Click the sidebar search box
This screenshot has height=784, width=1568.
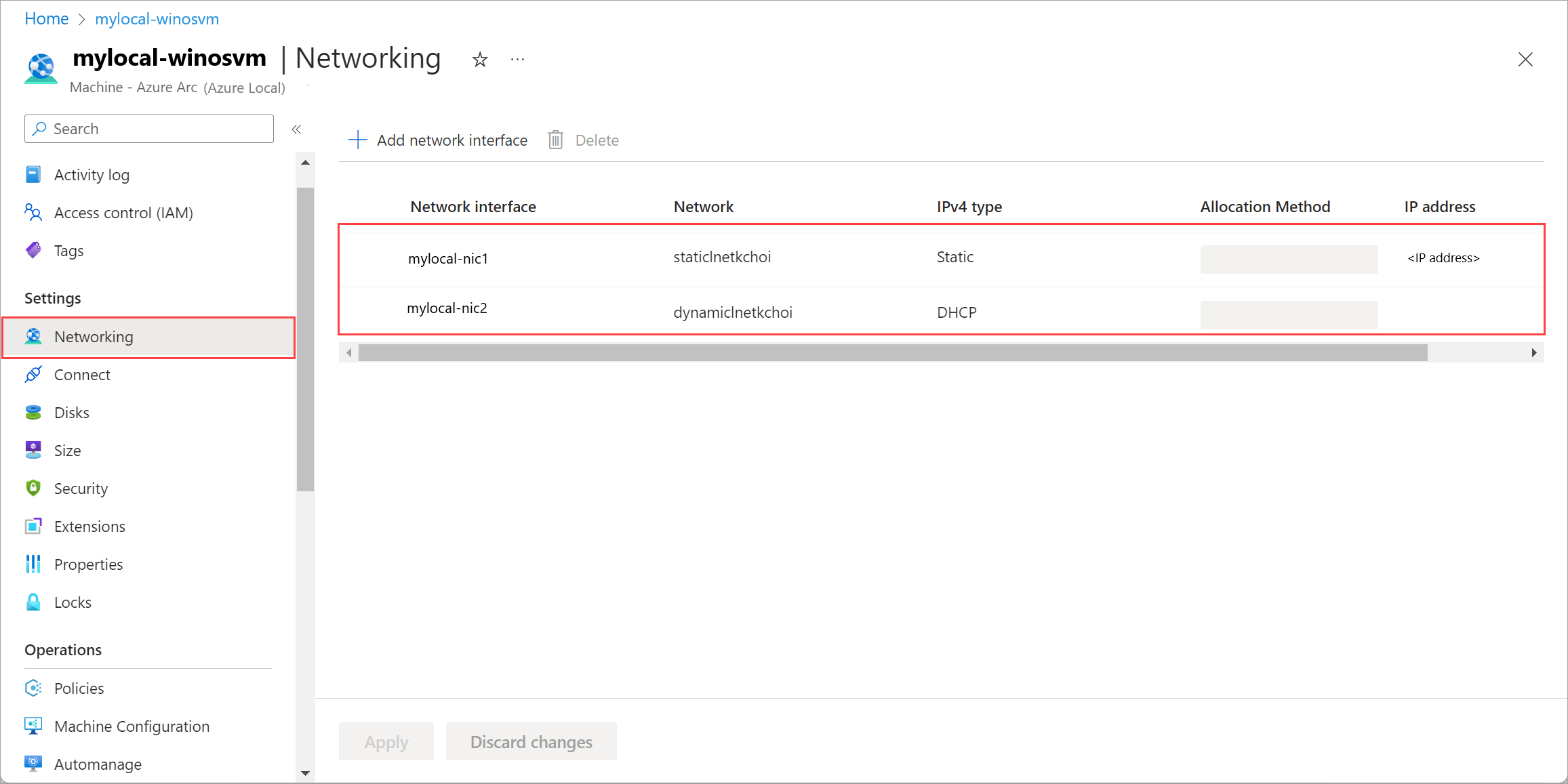[148, 129]
